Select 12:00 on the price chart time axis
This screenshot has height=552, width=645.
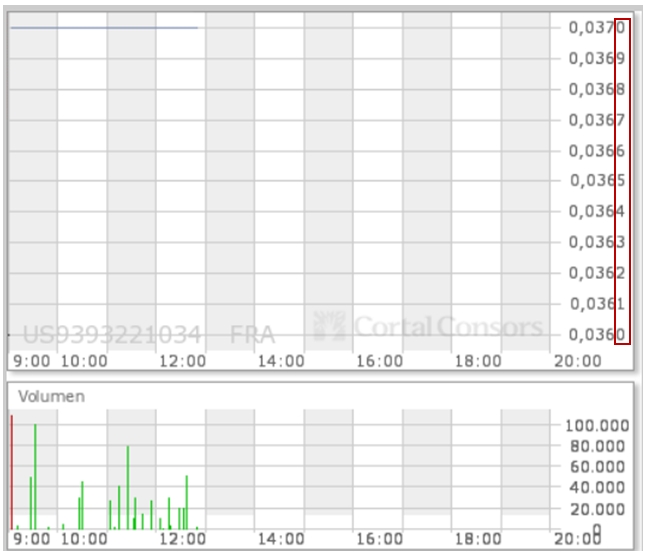pos(183,362)
